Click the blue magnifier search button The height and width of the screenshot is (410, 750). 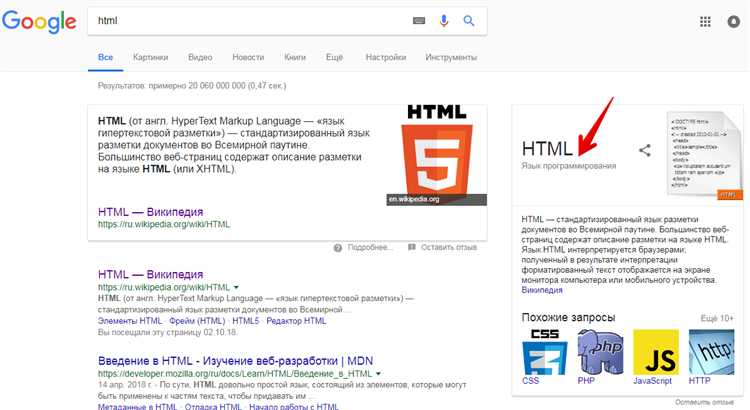469,21
